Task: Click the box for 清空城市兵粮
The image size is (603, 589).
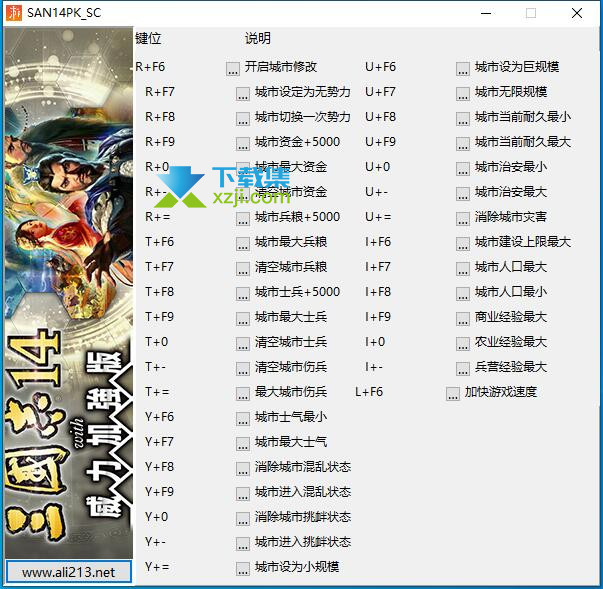Action: [x=243, y=268]
